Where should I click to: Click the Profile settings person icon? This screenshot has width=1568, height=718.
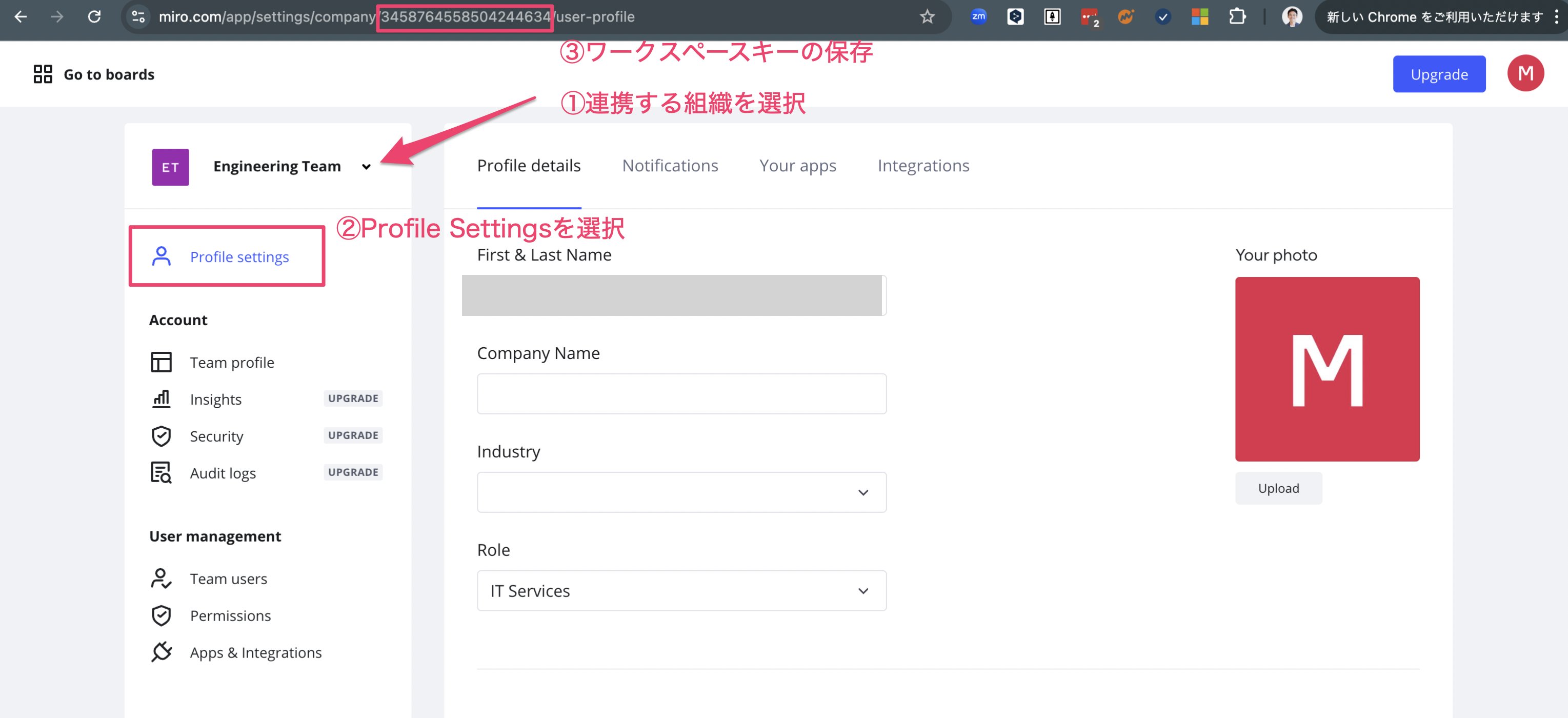pyautogui.click(x=162, y=256)
